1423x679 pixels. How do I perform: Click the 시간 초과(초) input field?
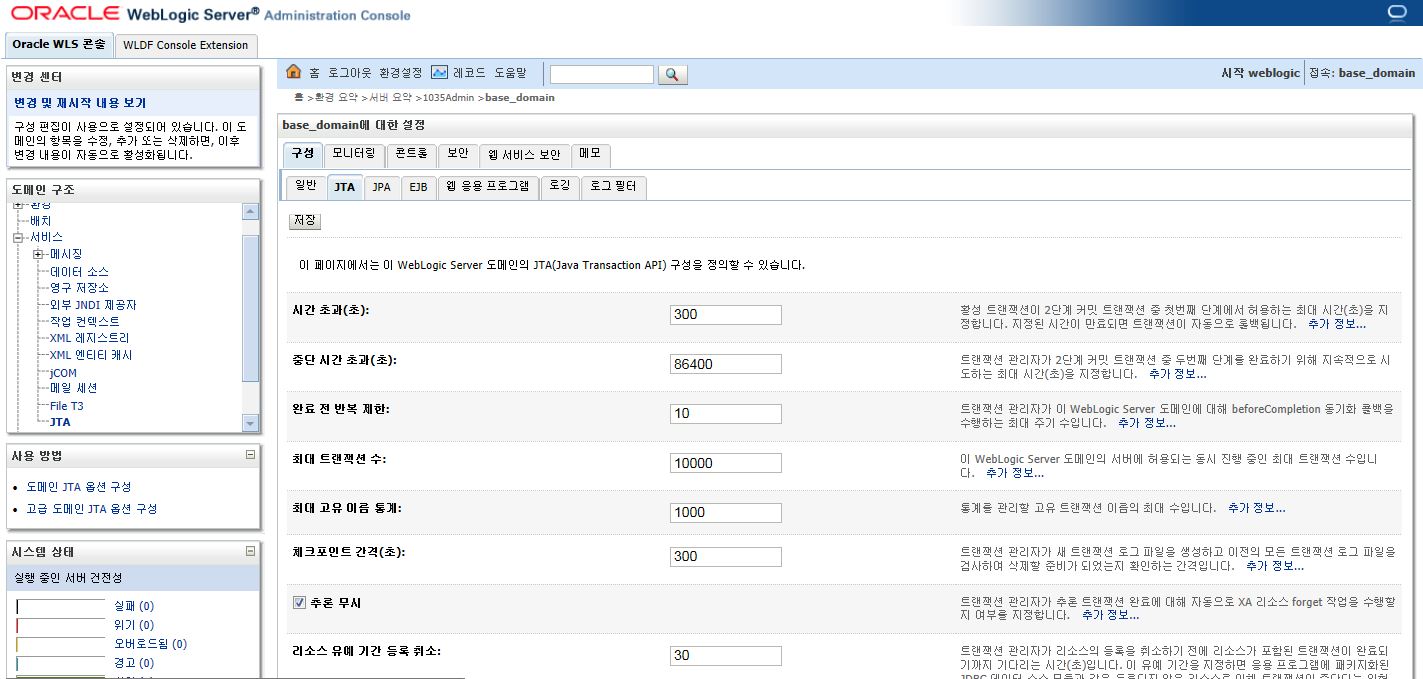click(x=725, y=315)
